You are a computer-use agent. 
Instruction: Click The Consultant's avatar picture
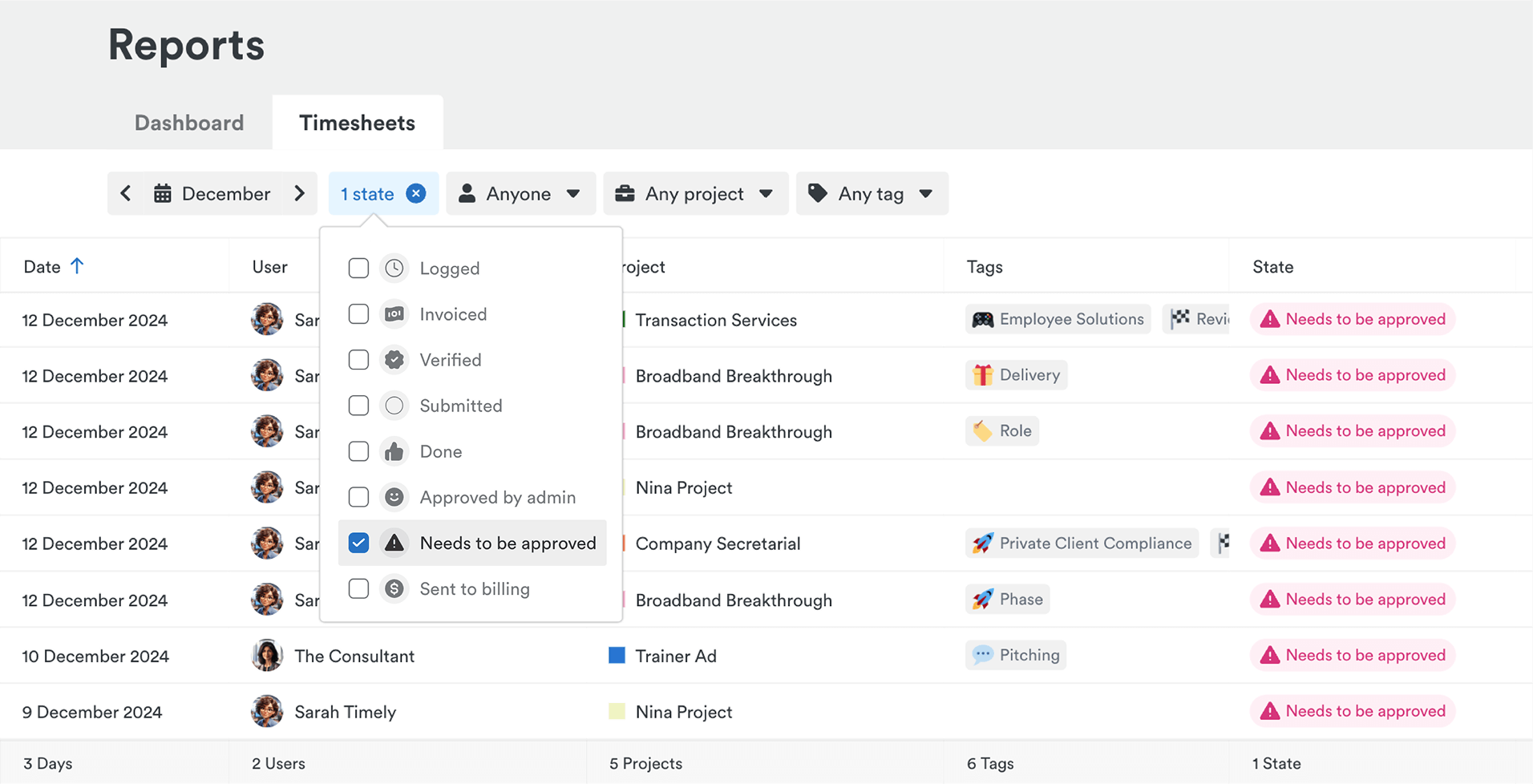pyautogui.click(x=267, y=656)
